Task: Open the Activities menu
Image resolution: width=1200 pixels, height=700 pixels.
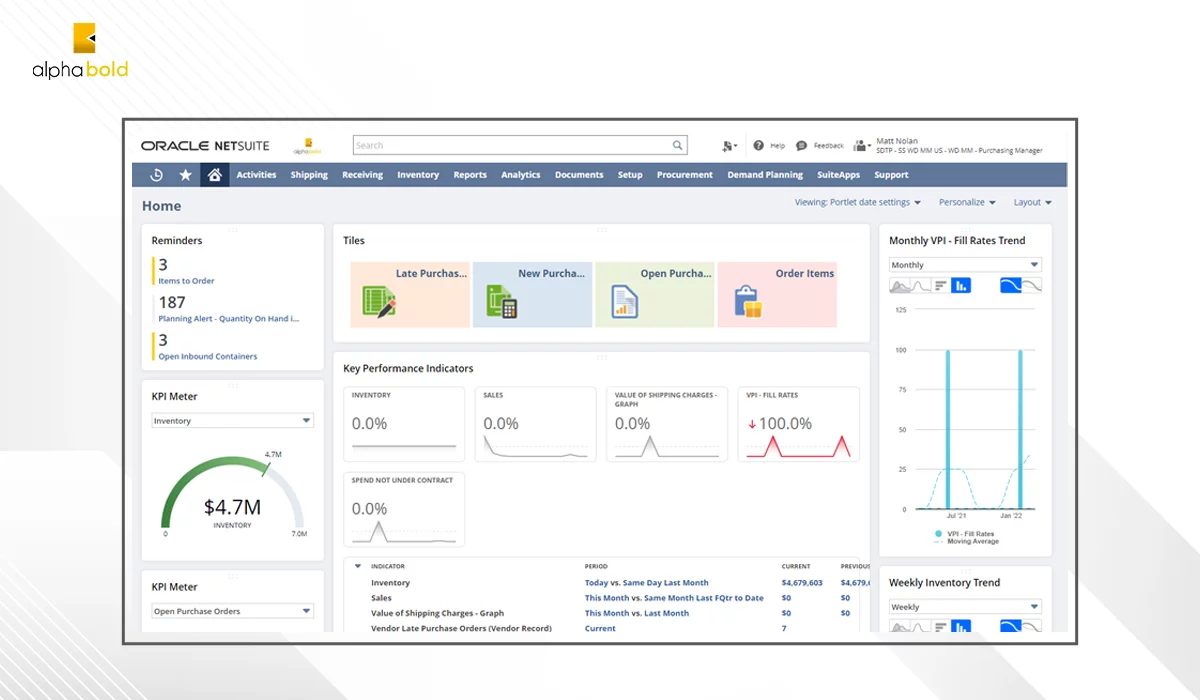Action: tap(256, 175)
